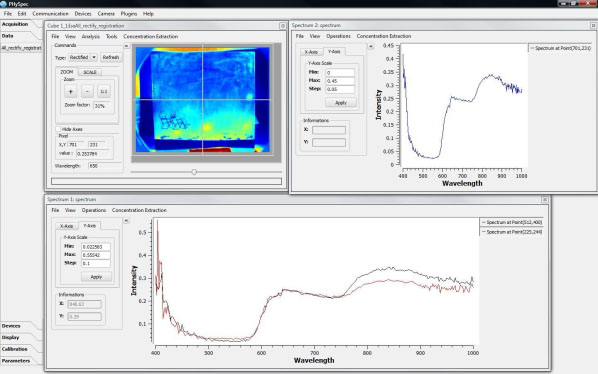The width and height of the screenshot is (598, 374).
Task: Open the Communication menu
Action: point(50,14)
